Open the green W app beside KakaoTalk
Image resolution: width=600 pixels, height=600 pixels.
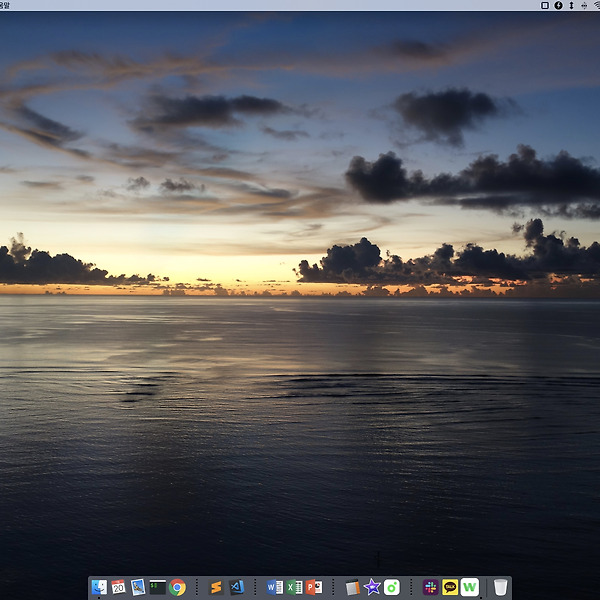point(470,587)
